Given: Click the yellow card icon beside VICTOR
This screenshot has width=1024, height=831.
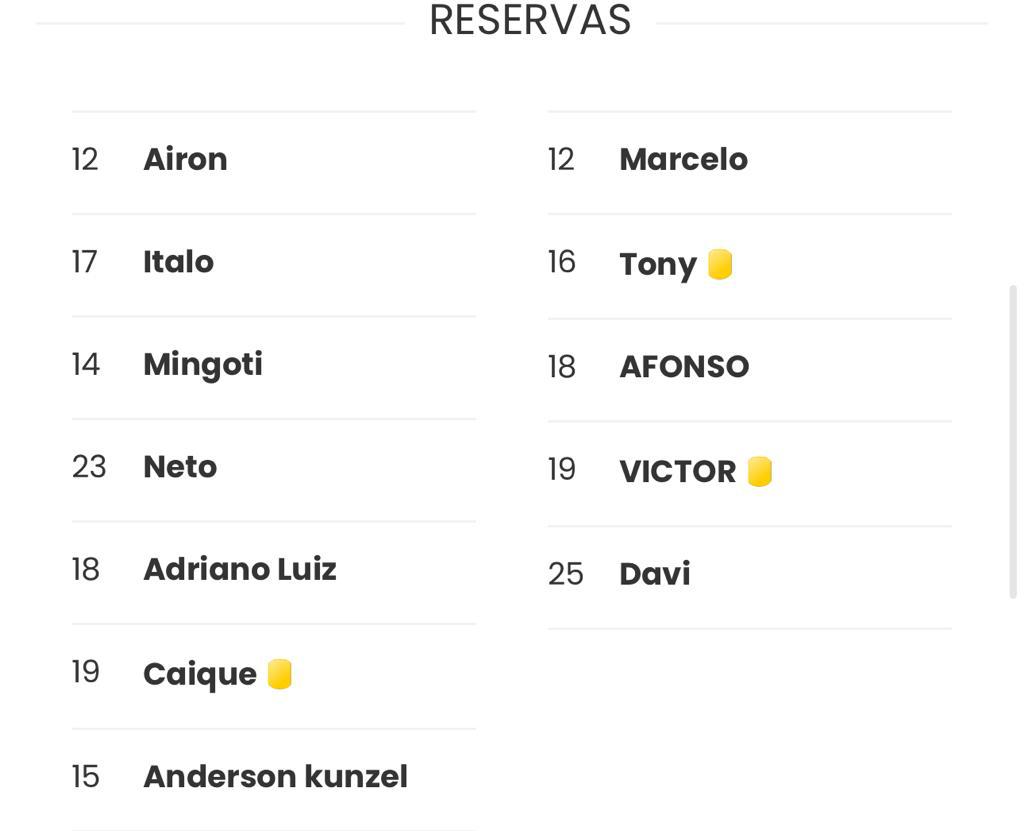Looking at the screenshot, I should click(760, 471).
